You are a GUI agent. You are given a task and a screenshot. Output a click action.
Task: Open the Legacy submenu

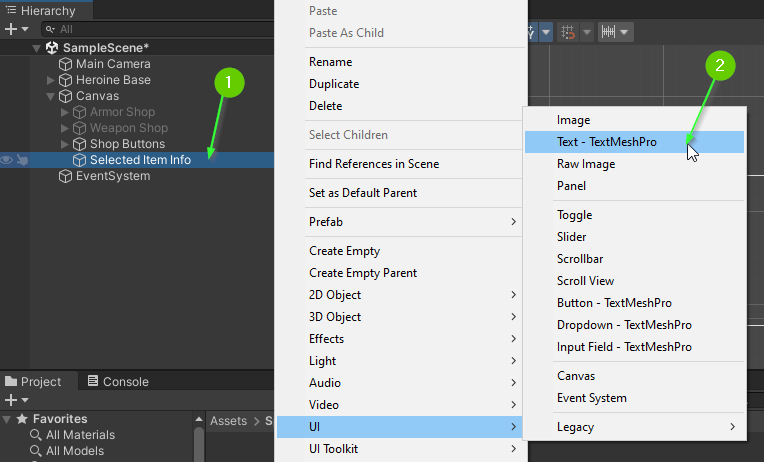[634, 427]
